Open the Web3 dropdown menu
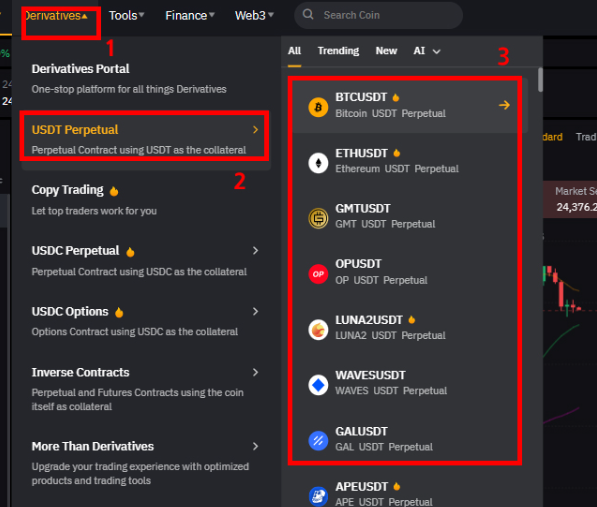 254,15
